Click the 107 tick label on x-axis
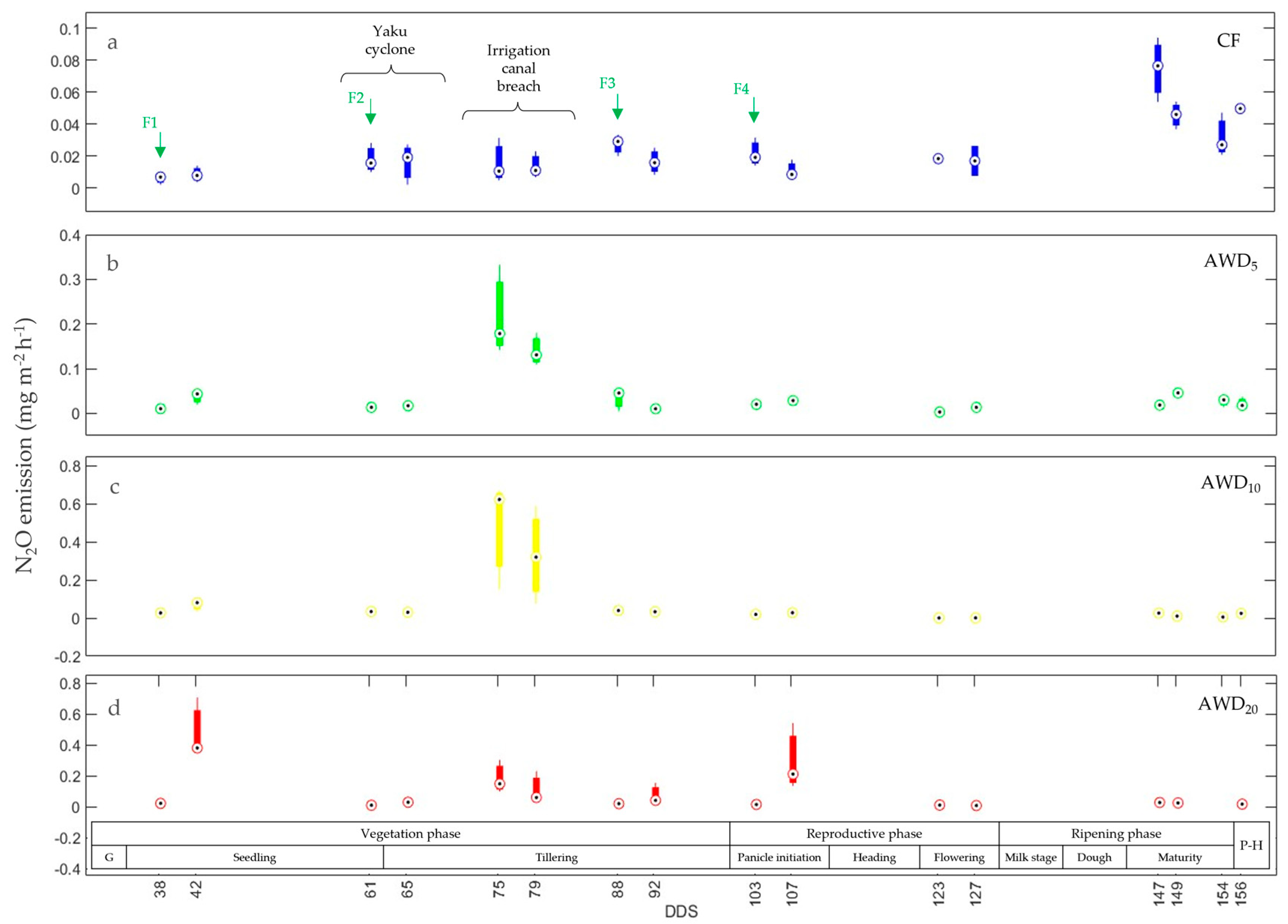 792,893
